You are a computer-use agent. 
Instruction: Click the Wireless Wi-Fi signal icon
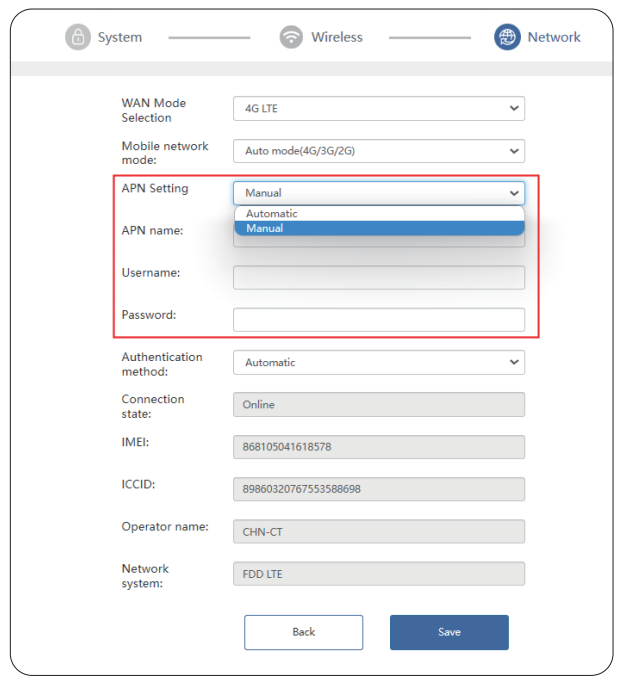(291, 37)
